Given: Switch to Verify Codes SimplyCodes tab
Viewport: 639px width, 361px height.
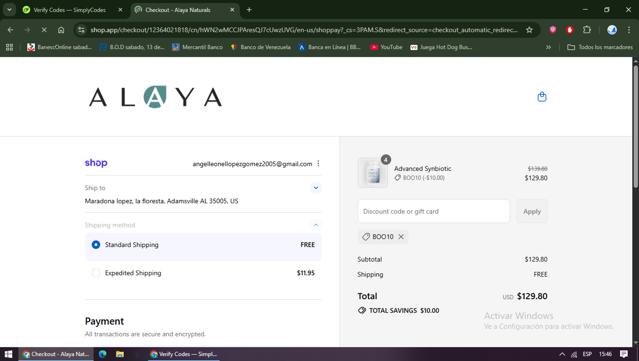Looking at the screenshot, I should coord(69,10).
